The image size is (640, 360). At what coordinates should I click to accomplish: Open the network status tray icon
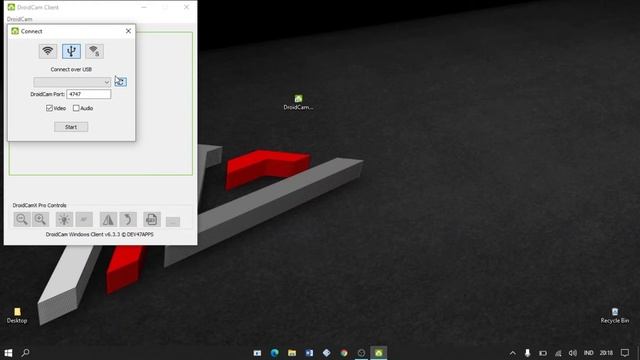(x=558, y=353)
